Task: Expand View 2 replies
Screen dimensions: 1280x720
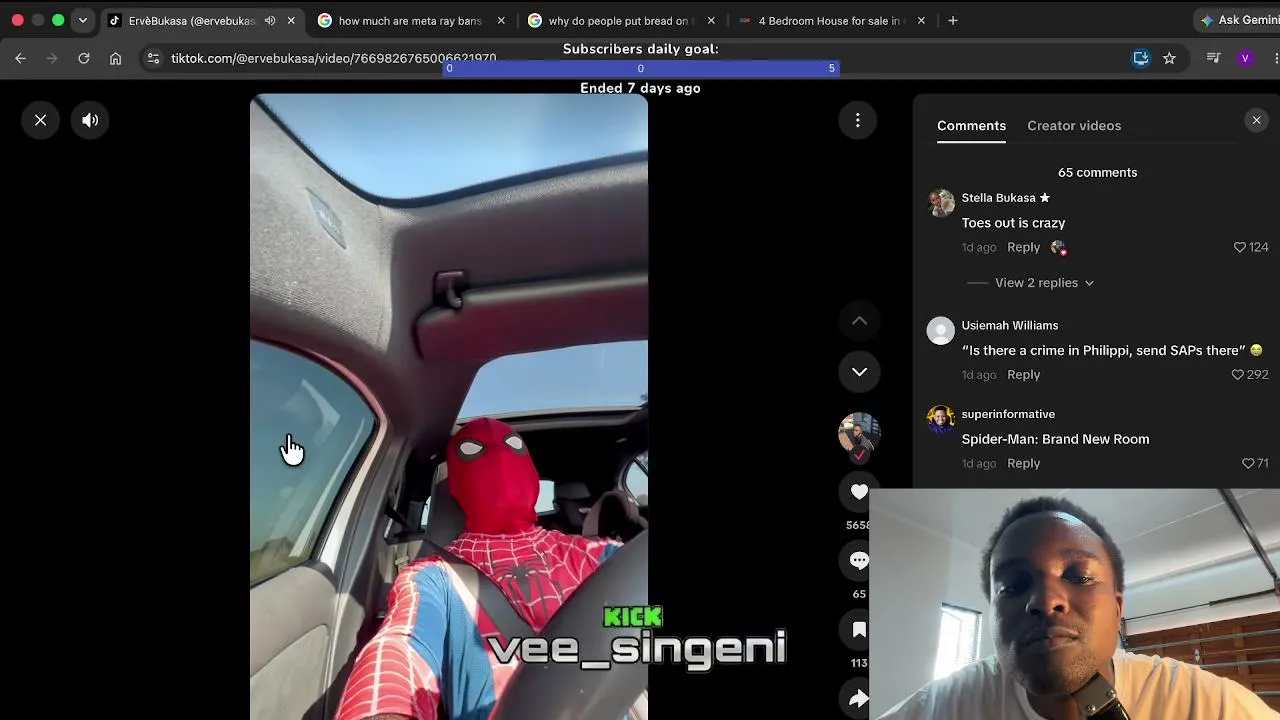Action: tap(1044, 283)
